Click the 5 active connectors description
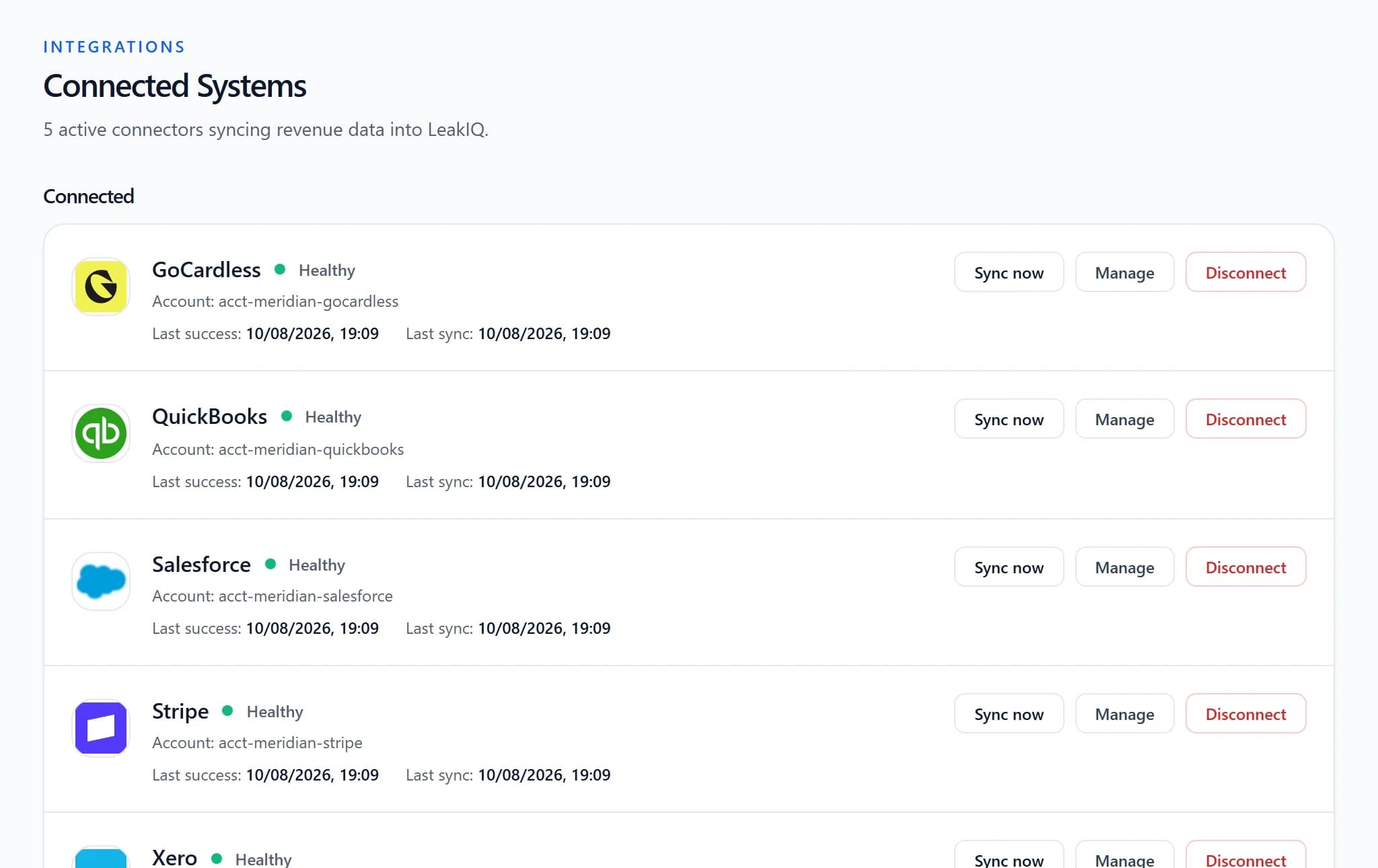This screenshot has width=1378, height=868. tap(266, 130)
